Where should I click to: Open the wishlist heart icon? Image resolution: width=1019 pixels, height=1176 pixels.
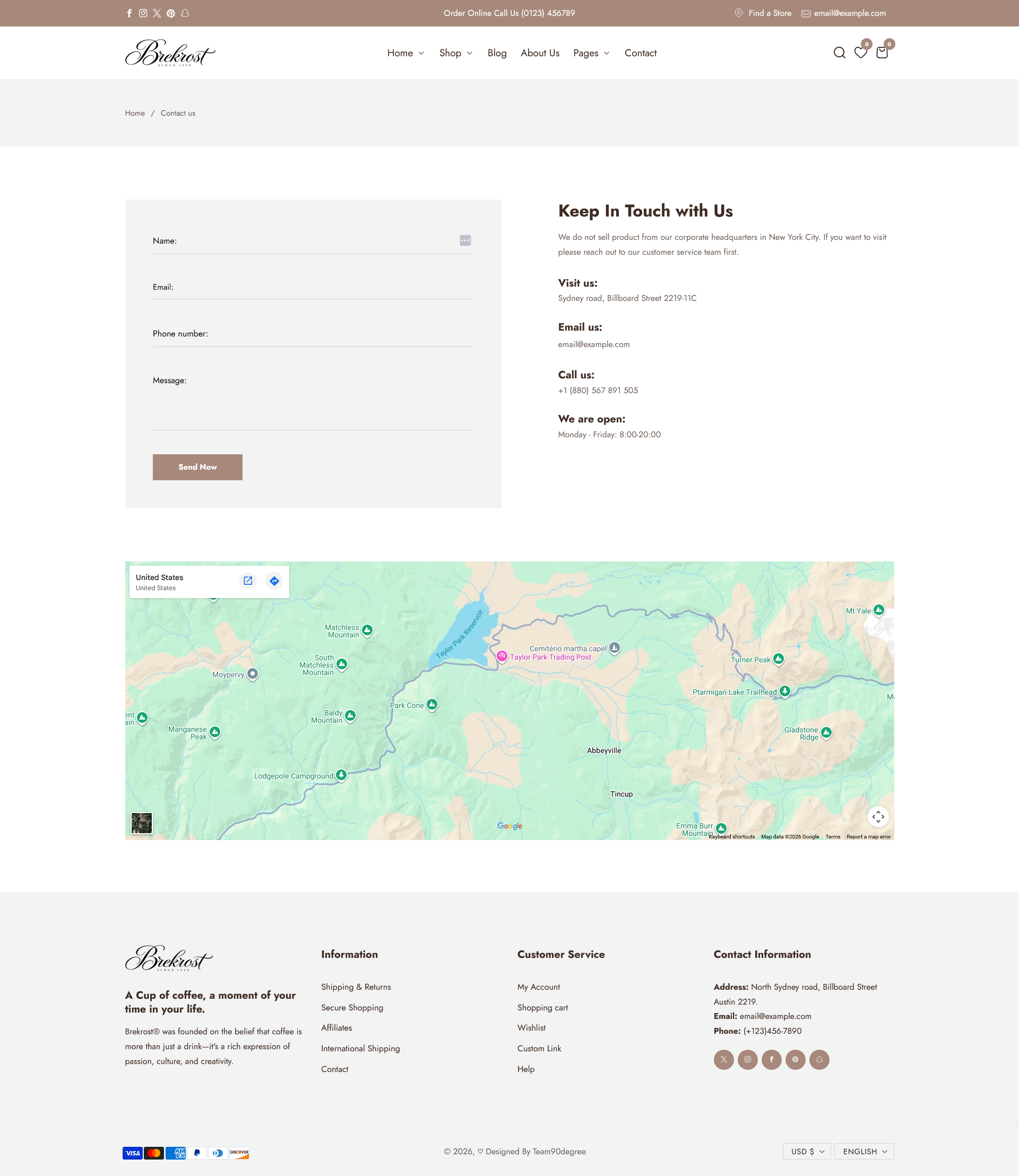[x=861, y=53]
